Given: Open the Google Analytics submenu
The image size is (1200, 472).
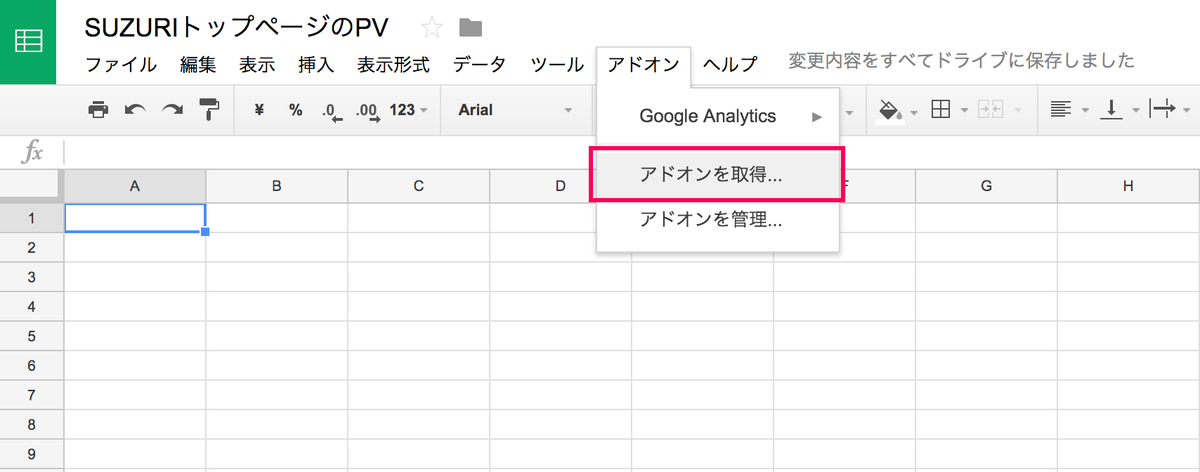Looking at the screenshot, I should (718, 116).
